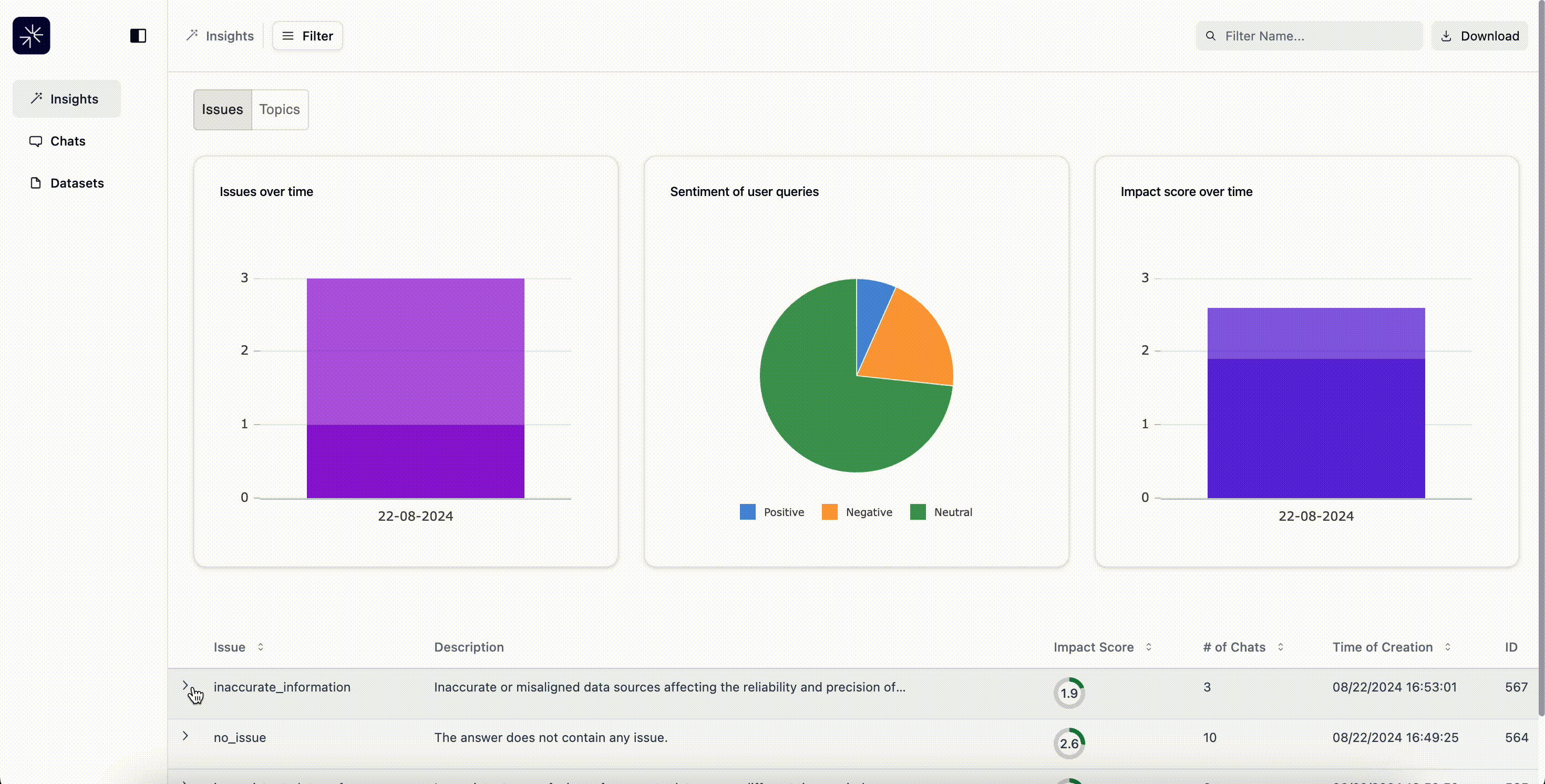Click the Filter icon button
The width and height of the screenshot is (1545, 784).
tap(289, 36)
